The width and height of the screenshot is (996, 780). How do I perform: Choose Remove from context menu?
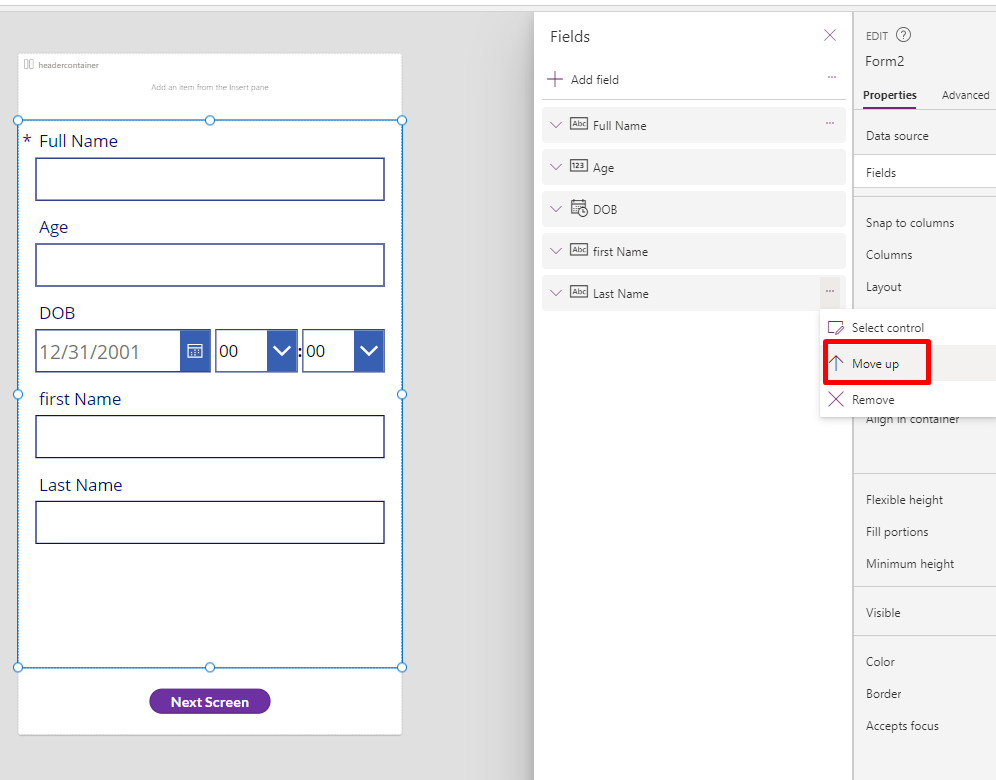click(x=908, y=399)
